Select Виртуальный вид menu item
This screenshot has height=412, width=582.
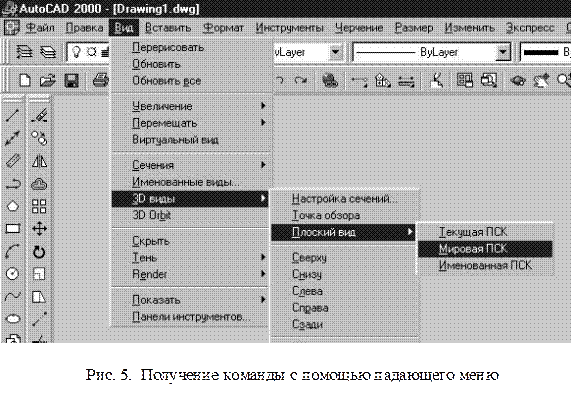pos(192,140)
